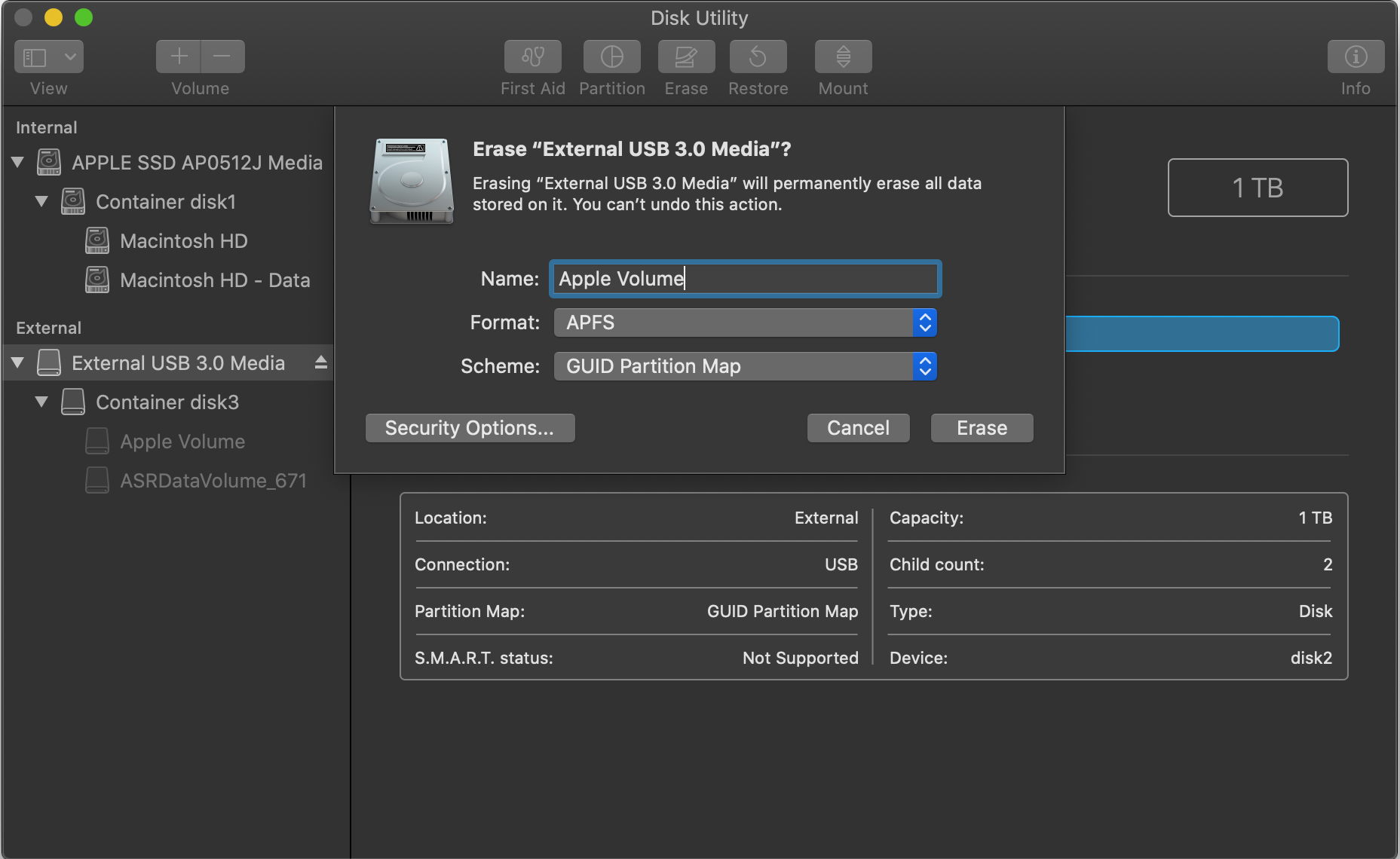Click the First Aid stethoscope icon

[x=532, y=57]
